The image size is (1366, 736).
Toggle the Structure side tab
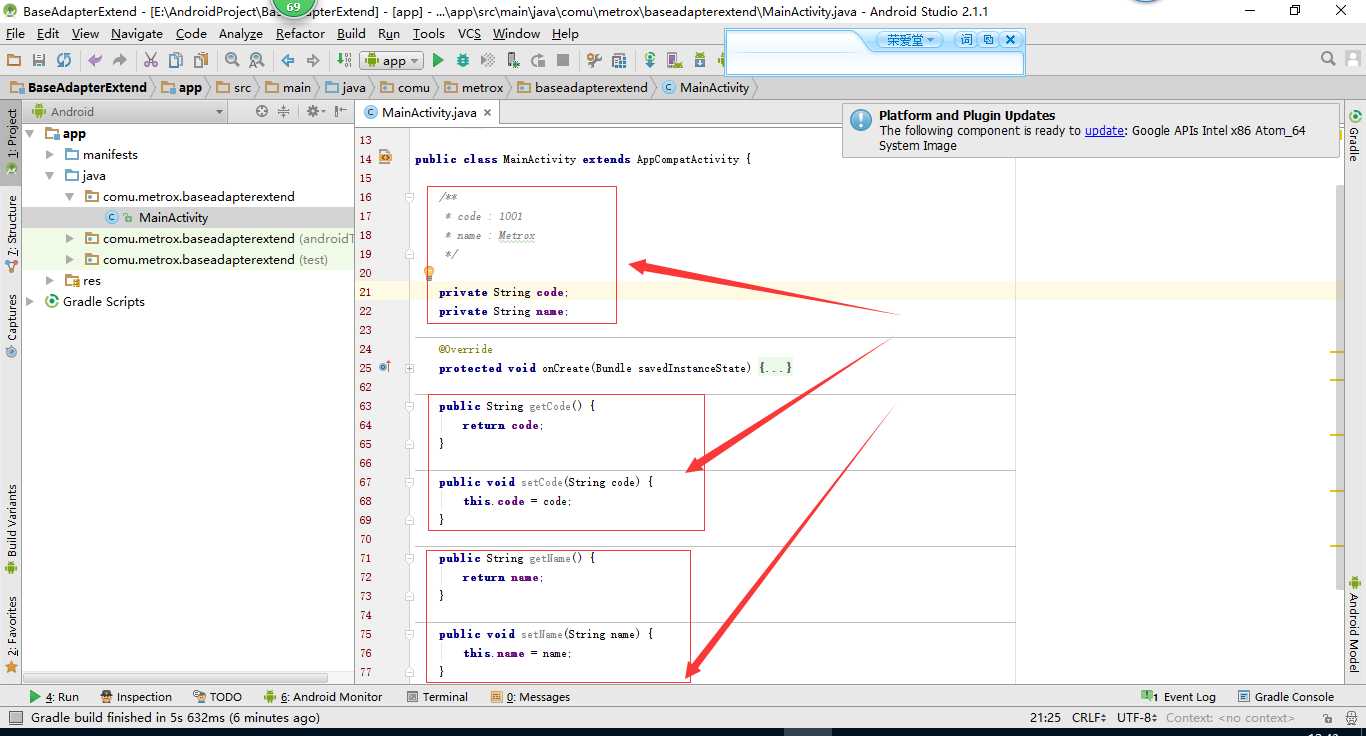pyautogui.click(x=12, y=233)
